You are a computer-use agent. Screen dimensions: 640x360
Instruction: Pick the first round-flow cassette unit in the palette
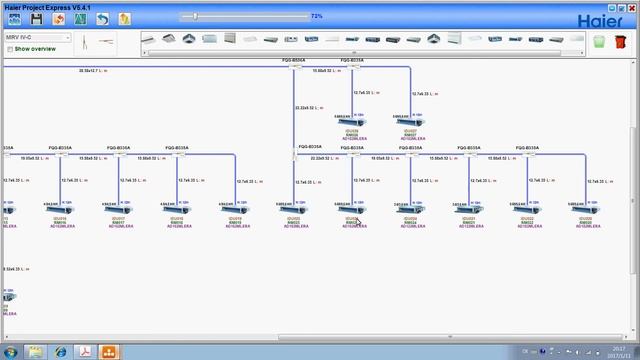189,39
